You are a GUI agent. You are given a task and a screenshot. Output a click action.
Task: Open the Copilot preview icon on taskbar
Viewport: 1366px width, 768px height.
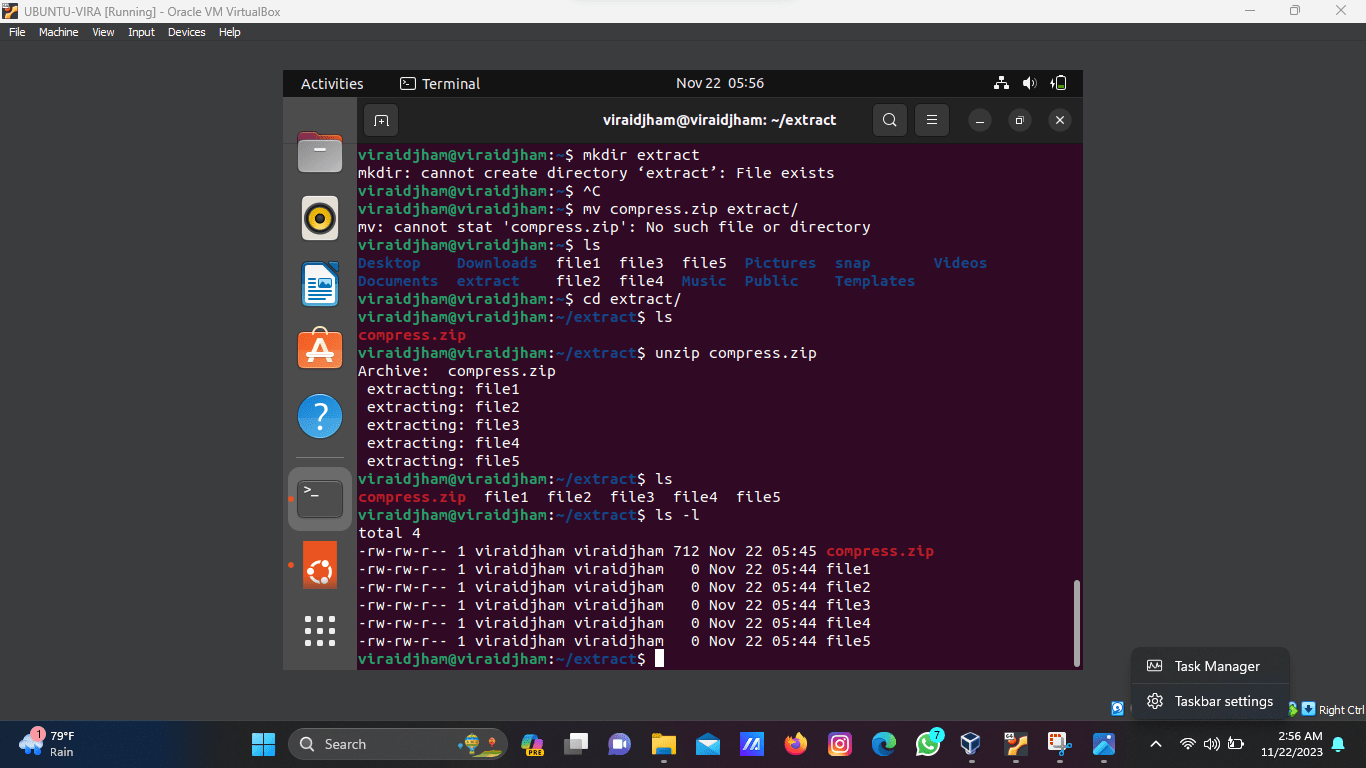pyautogui.click(x=533, y=744)
